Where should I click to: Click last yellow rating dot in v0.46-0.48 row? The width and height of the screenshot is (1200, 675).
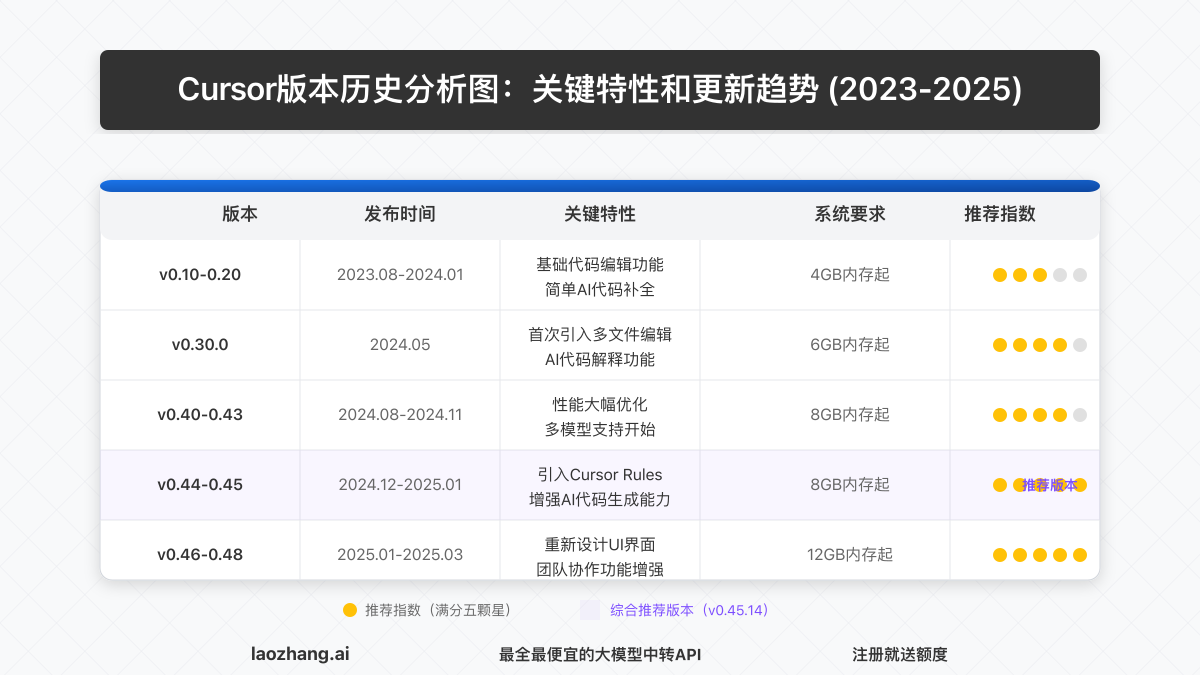pos(1080,555)
